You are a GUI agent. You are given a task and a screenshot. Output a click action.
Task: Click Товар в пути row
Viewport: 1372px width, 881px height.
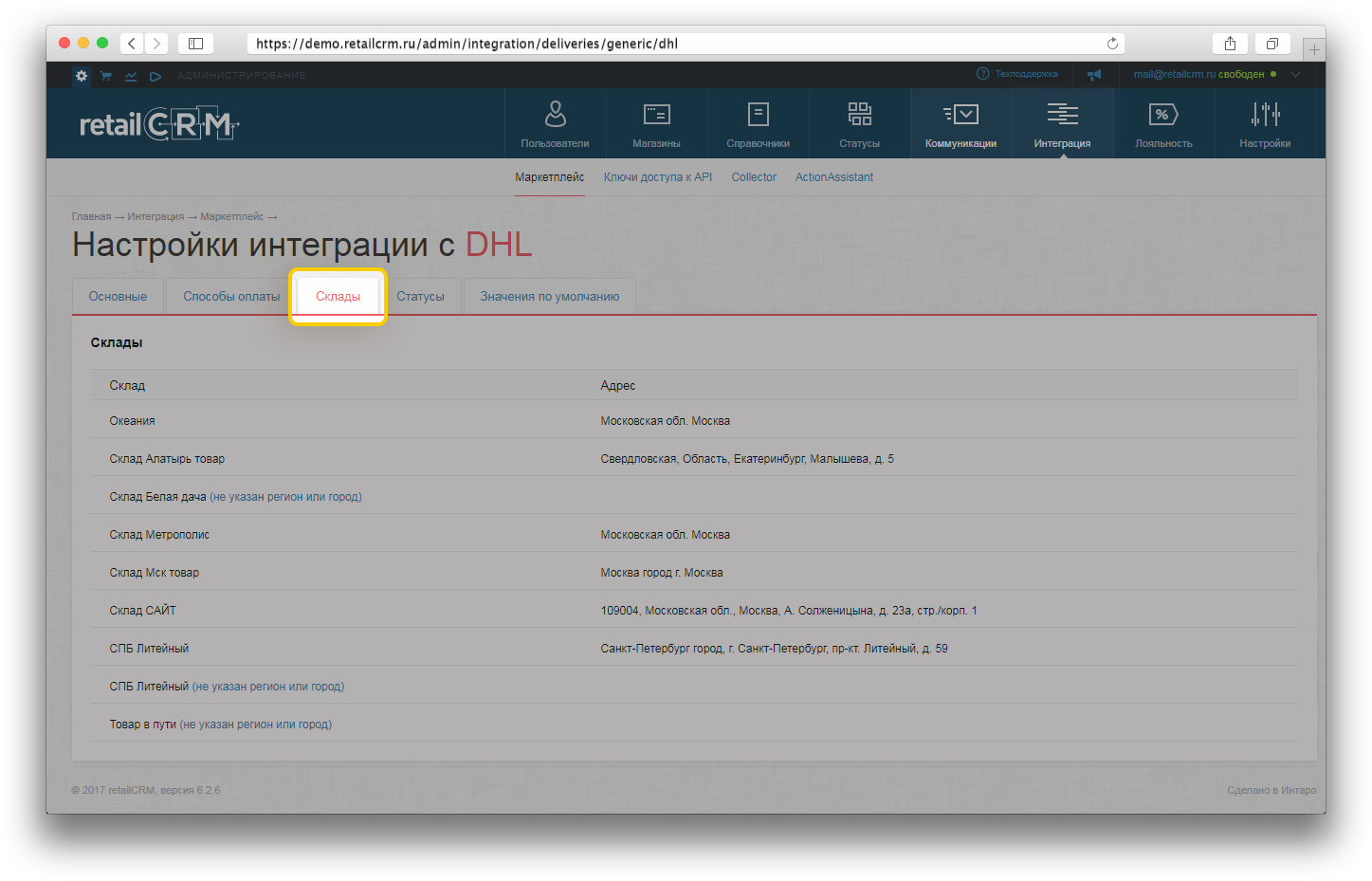[694, 725]
